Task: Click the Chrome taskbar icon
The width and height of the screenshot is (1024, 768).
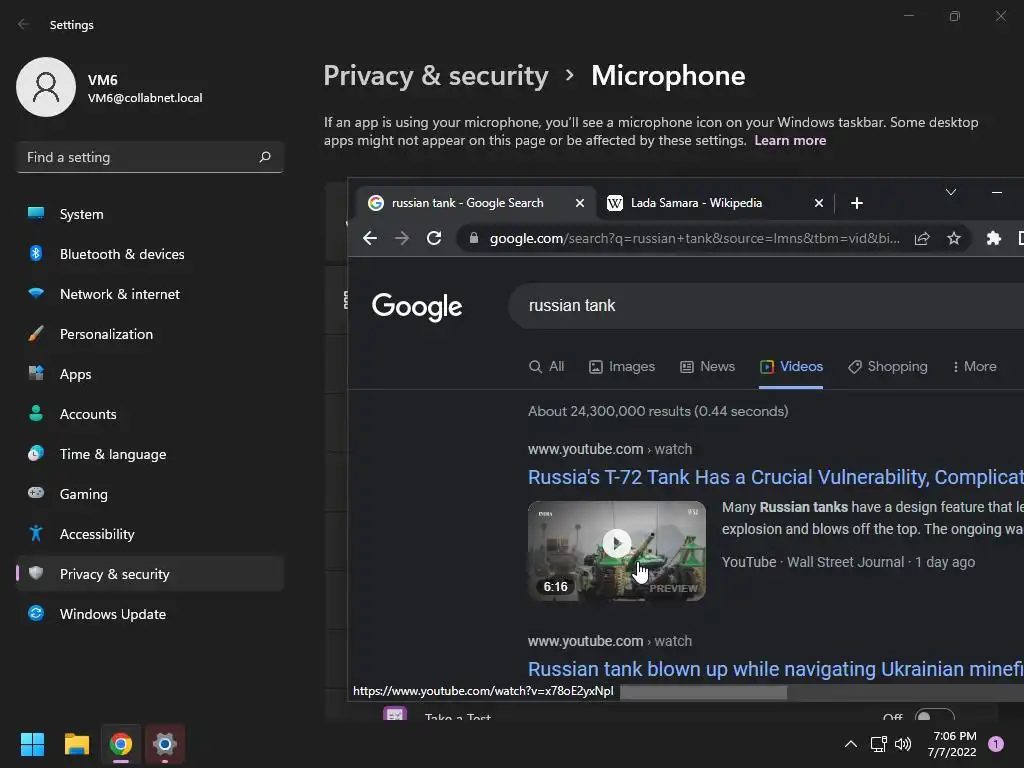Action: (121, 744)
